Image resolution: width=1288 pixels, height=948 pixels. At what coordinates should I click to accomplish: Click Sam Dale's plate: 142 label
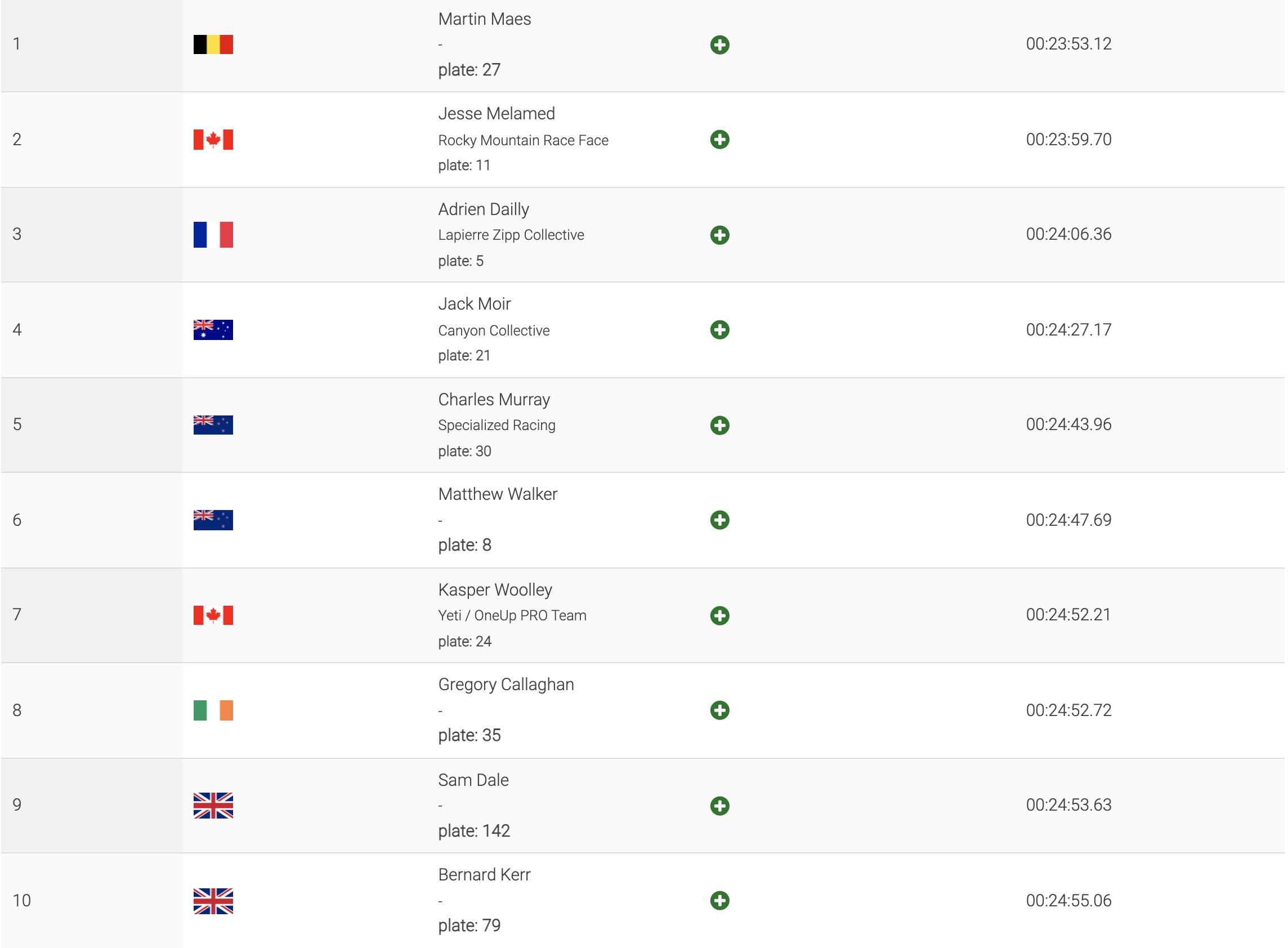[473, 830]
